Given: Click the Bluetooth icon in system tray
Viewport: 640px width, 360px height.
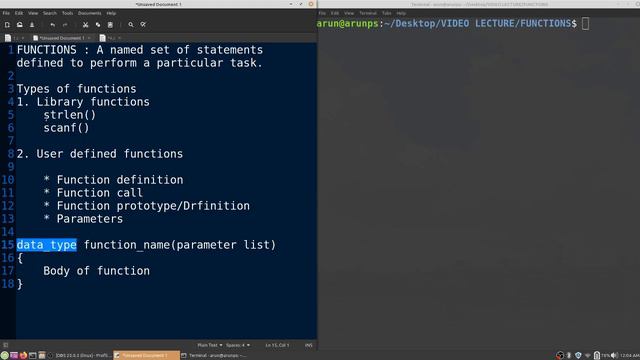Looking at the screenshot, I should [569, 356].
